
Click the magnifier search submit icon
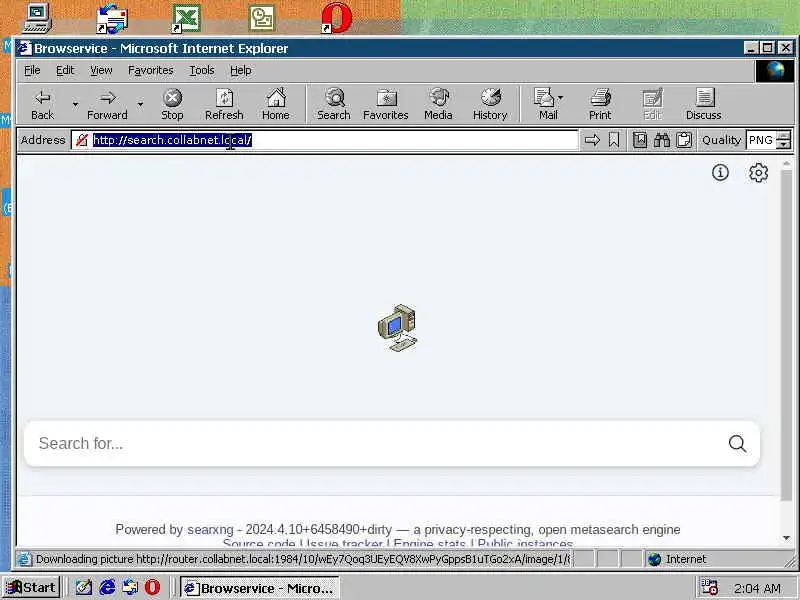(737, 443)
